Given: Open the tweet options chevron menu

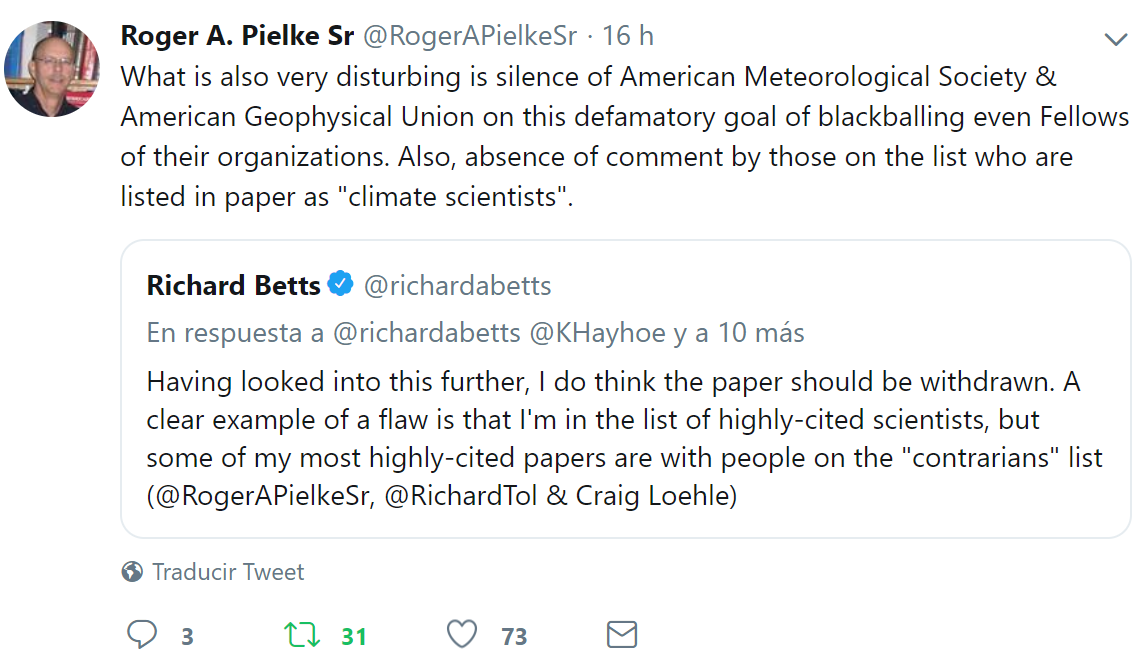Looking at the screenshot, I should (x=1115, y=40).
